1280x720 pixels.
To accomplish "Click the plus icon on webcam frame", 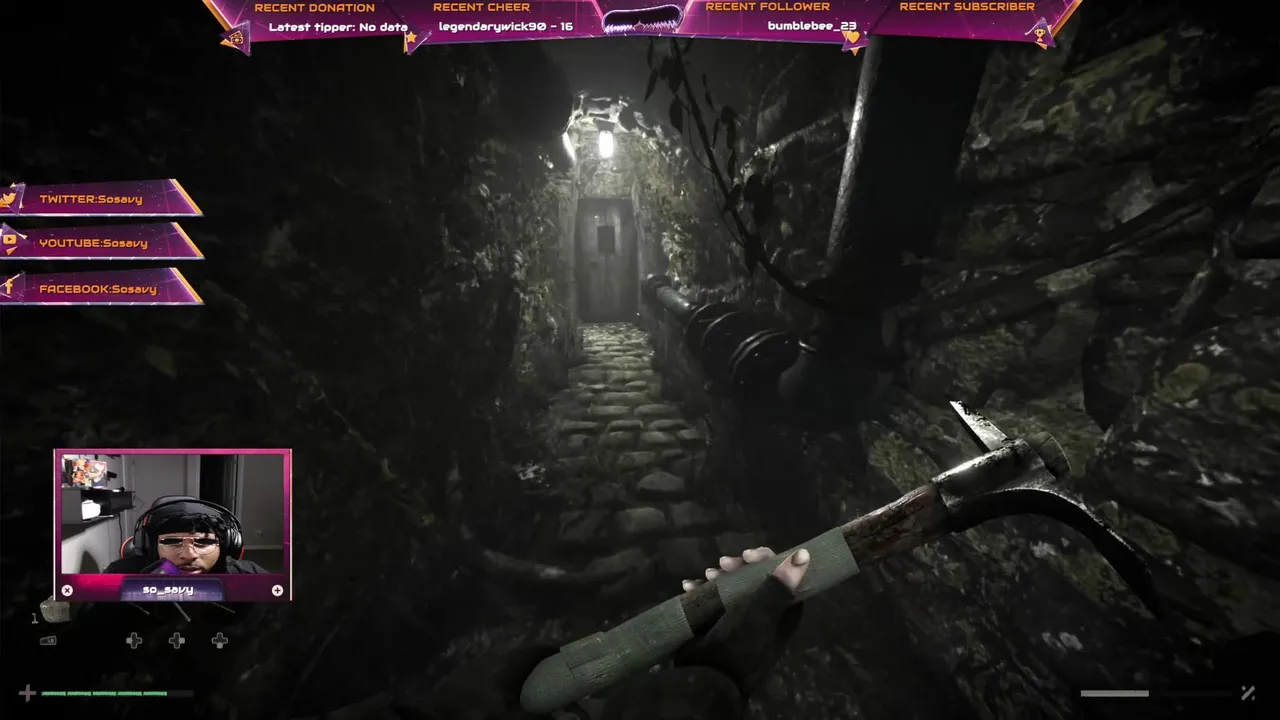I will (277, 590).
